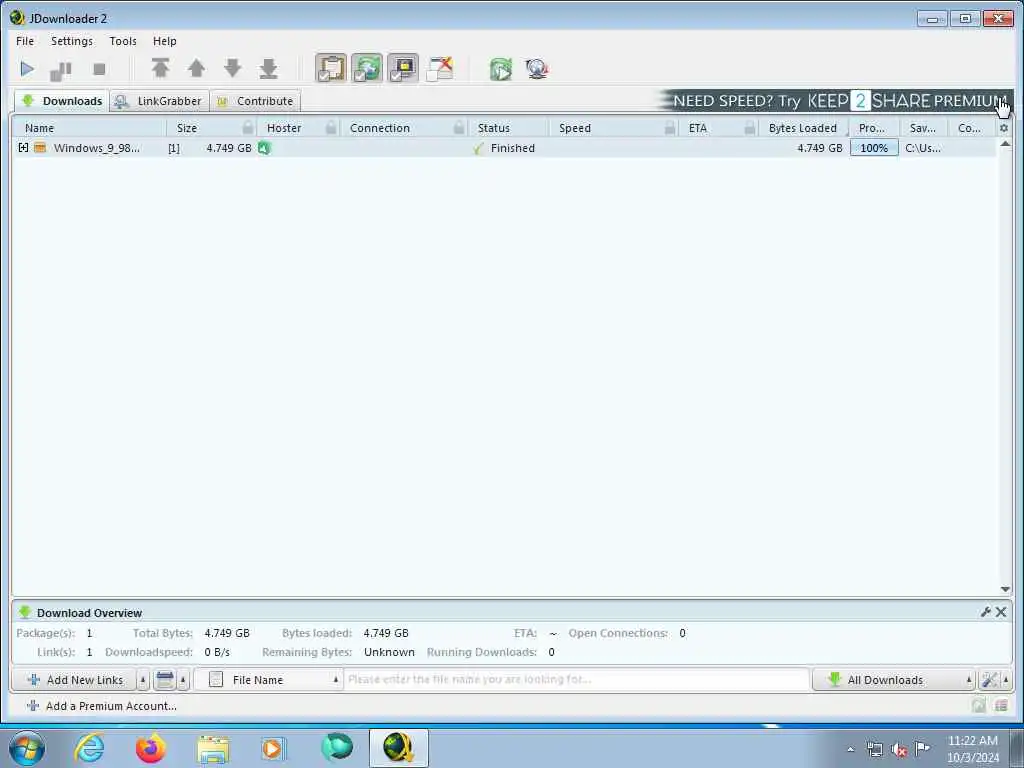
Task: Close the Download Overview panel
Action: [x=1000, y=612]
